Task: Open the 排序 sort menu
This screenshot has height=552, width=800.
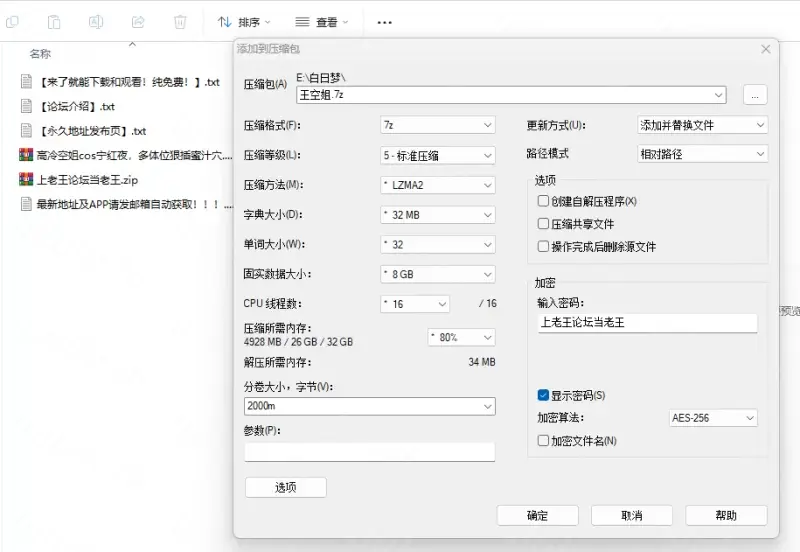Action: 244,21
